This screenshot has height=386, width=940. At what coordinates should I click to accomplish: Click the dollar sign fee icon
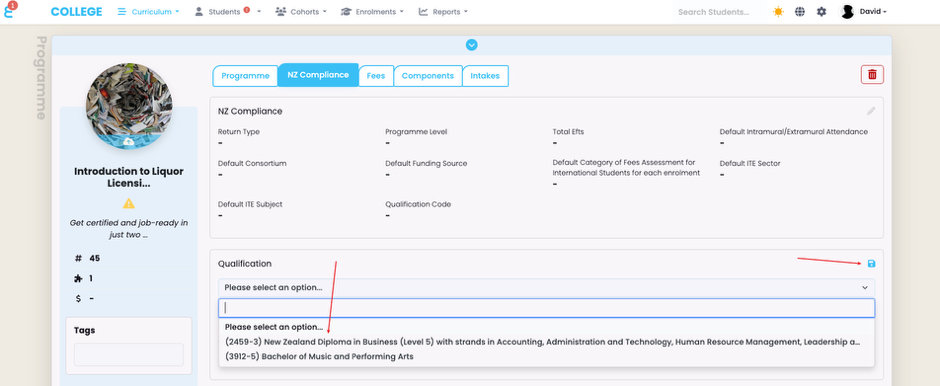79,298
